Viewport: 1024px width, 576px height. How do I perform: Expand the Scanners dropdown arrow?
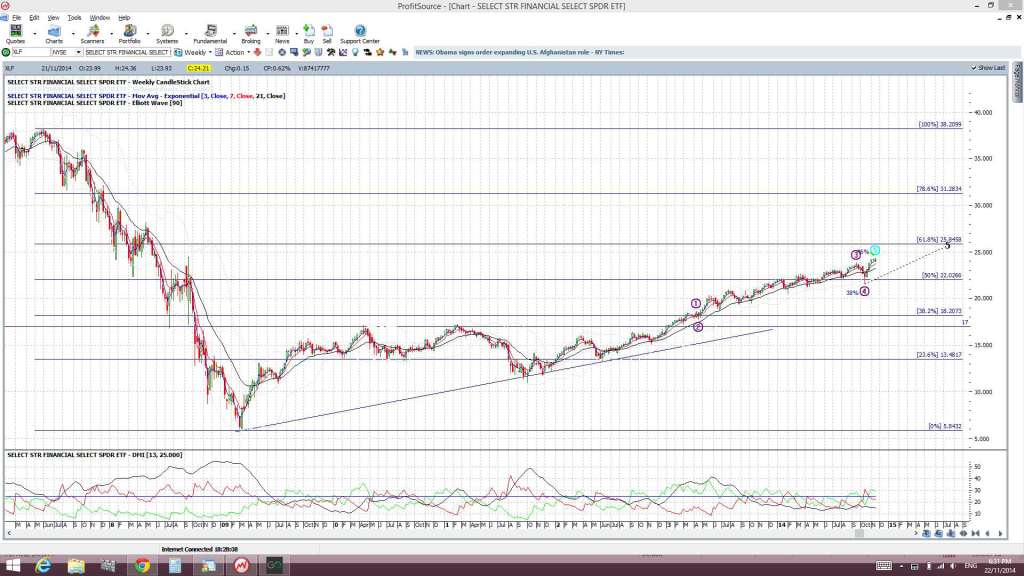[x=111, y=33]
